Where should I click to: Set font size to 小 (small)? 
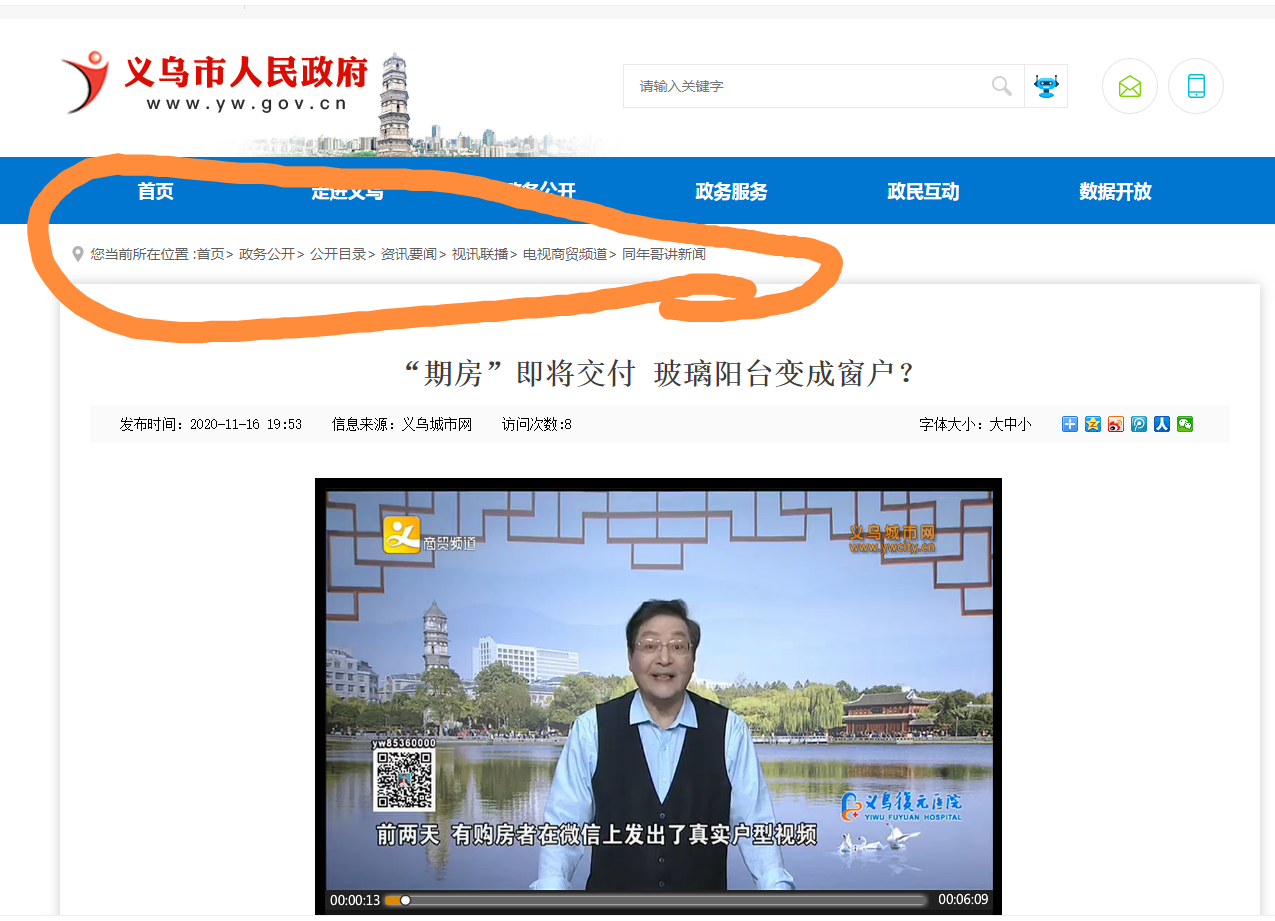[1024, 425]
